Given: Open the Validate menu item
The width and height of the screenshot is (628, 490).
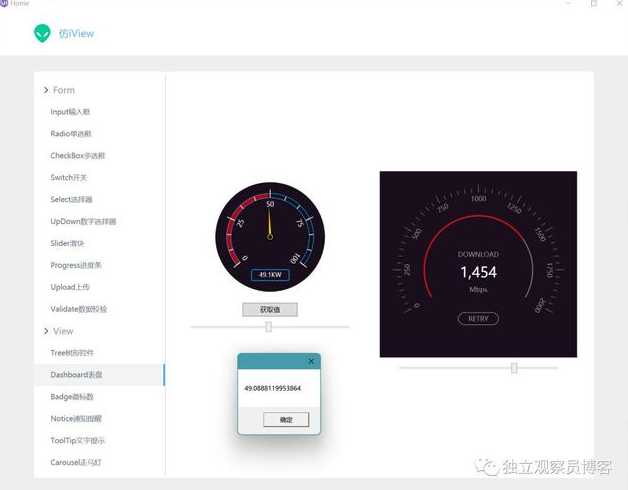Looking at the screenshot, I should point(78,309).
